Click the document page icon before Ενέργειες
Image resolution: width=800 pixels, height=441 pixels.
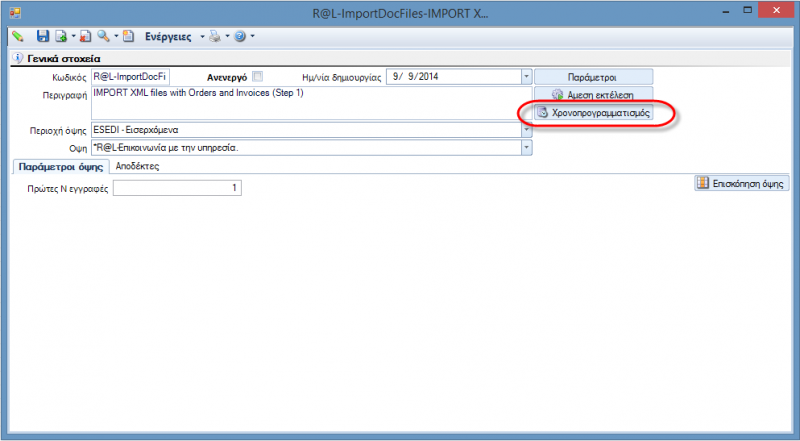coord(129,36)
